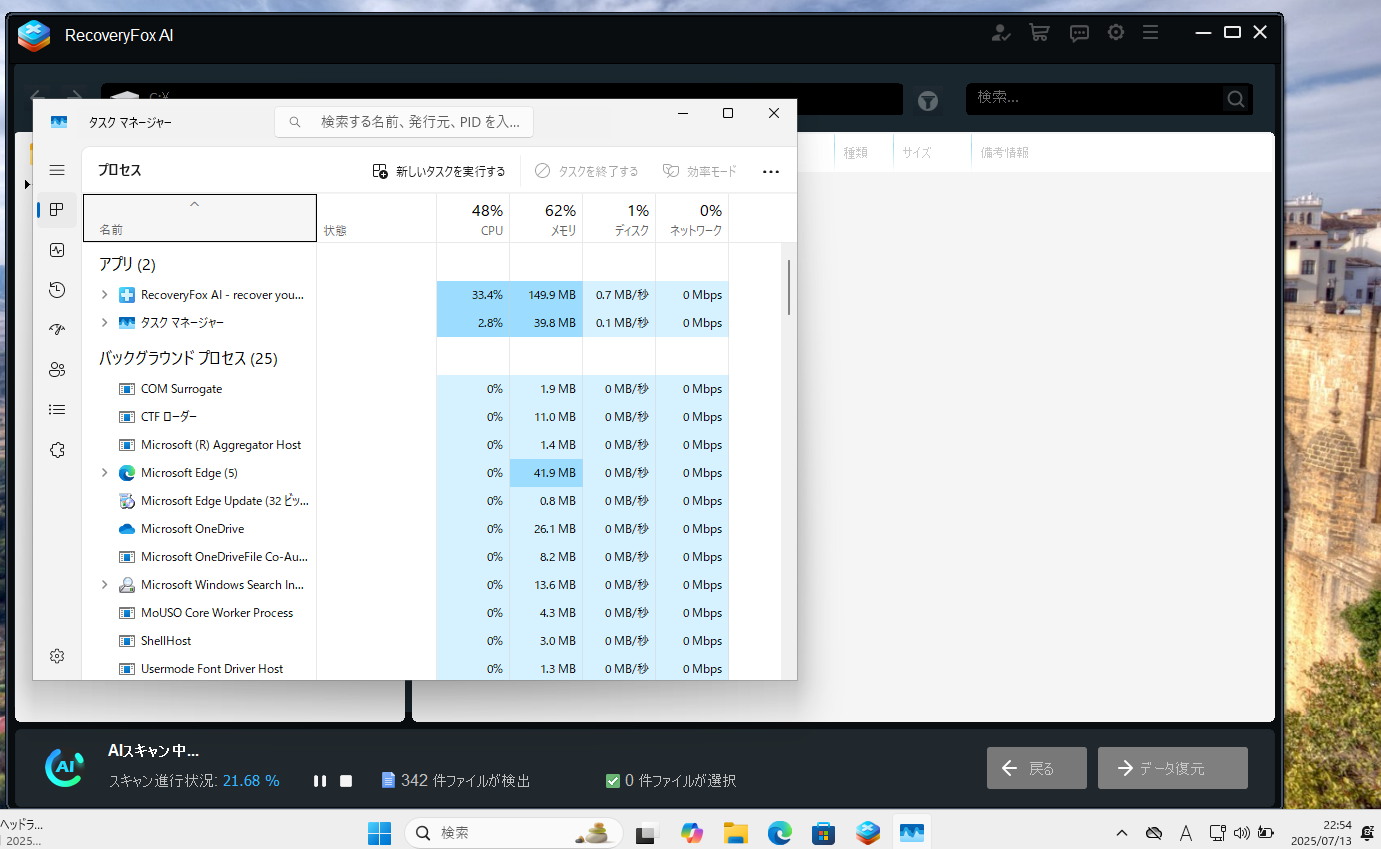The height and width of the screenshot is (849, 1381).
Task: Click 新しいタスクを実行する button
Action: tap(439, 171)
